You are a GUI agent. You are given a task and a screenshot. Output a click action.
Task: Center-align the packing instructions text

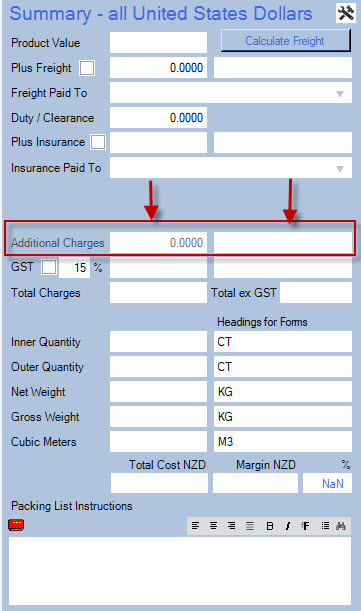click(213, 526)
